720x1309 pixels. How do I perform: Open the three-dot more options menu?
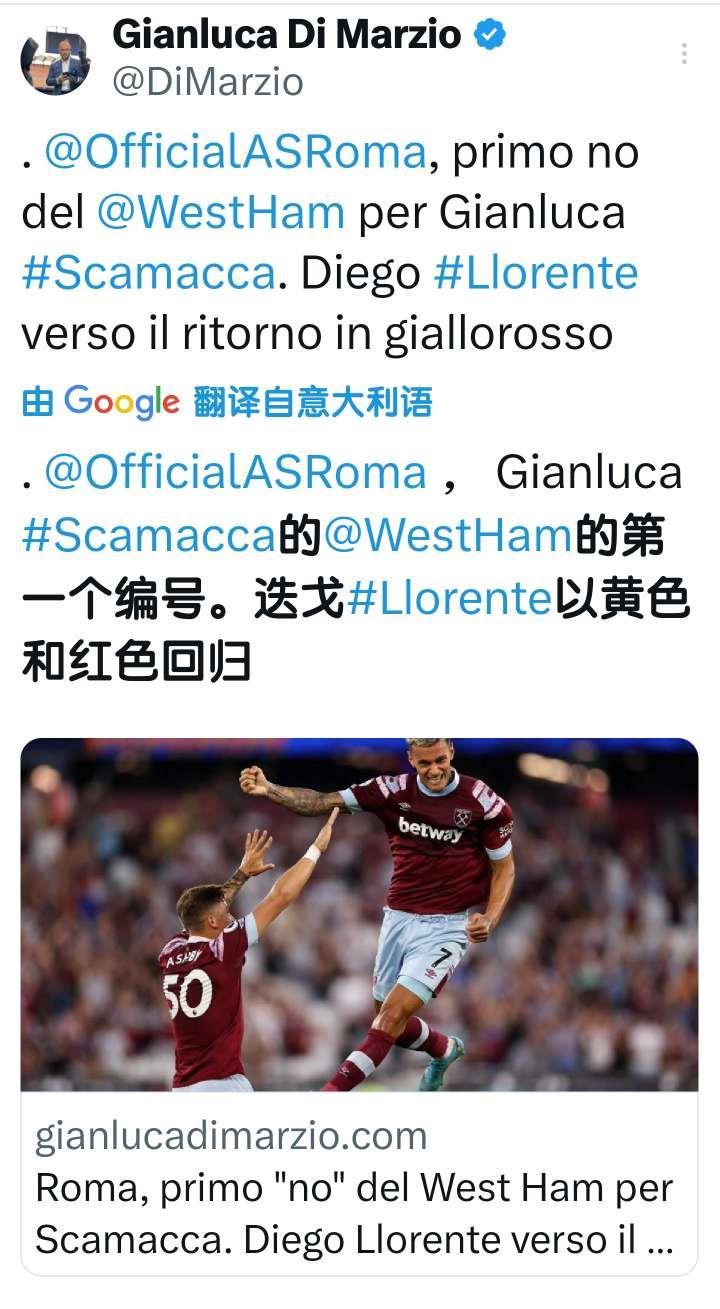pyautogui.click(x=684, y=53)
